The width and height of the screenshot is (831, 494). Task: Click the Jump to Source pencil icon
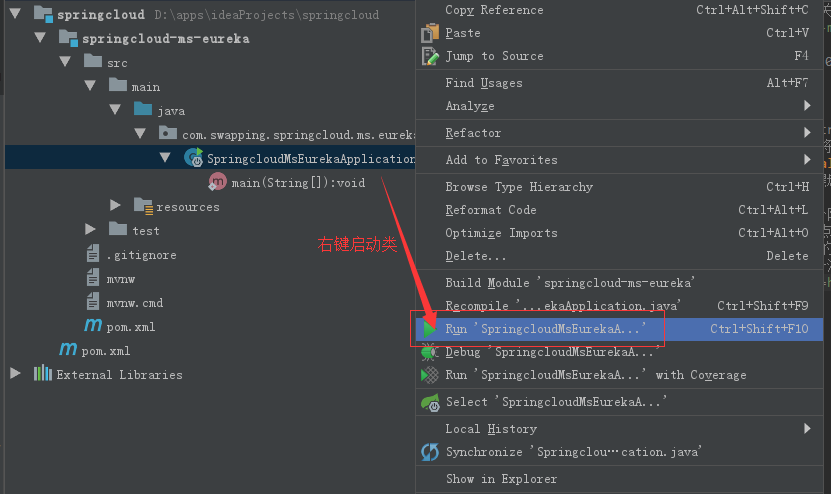pos(430,56)
